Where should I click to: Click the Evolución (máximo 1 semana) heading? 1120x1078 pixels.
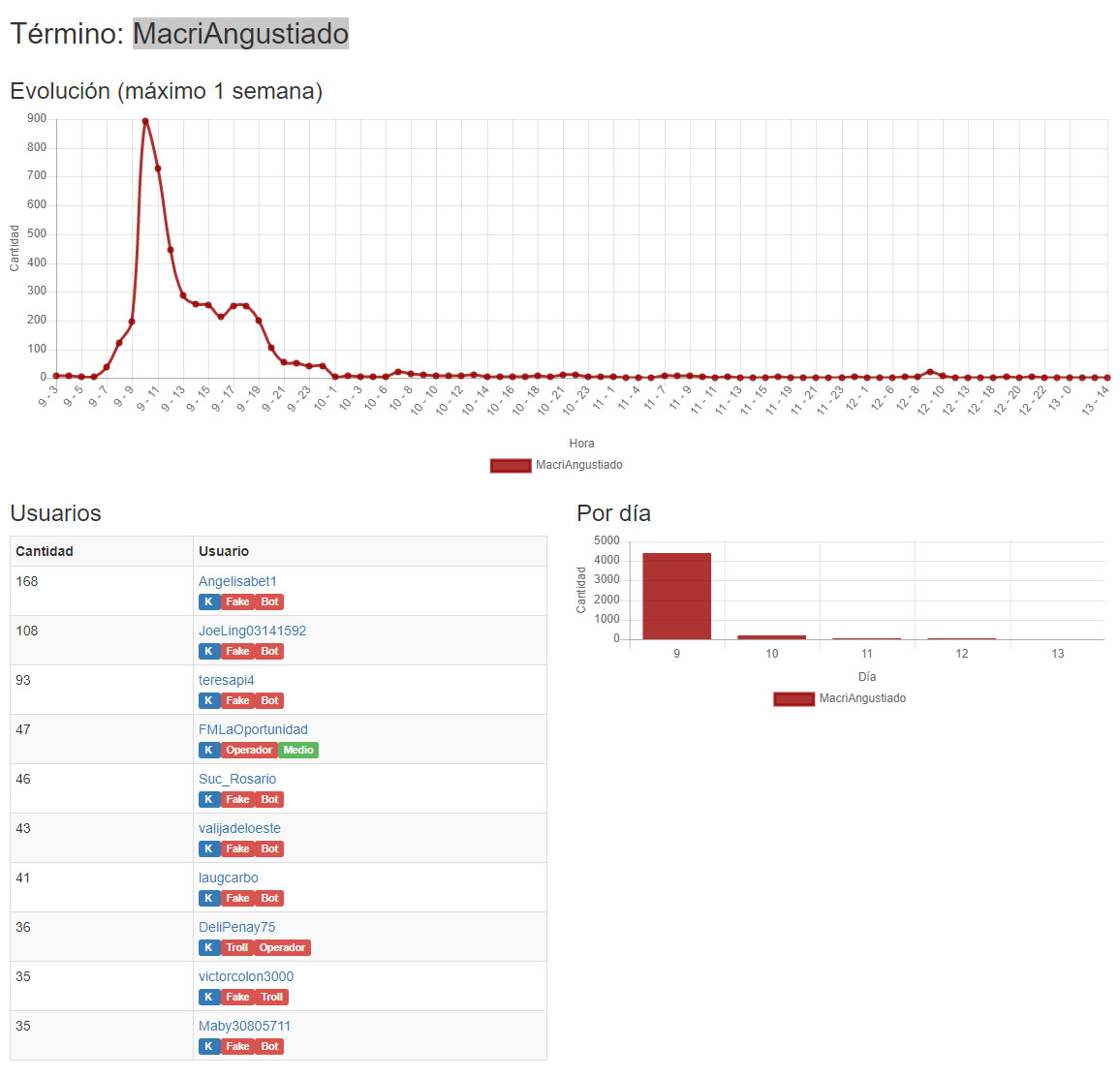167,91
